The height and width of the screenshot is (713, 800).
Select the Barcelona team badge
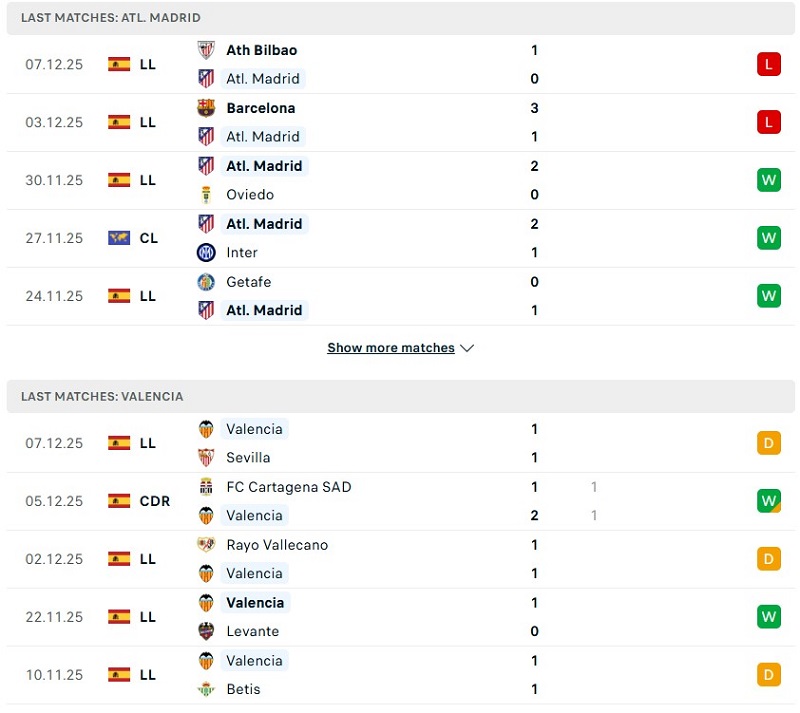click(206, 108)
